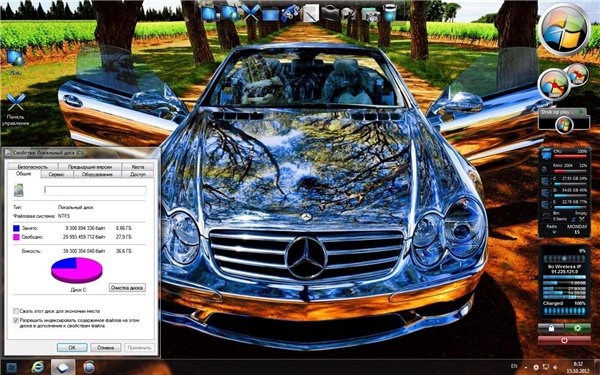Click the padlock lock gadget button
Screen dimensions: 600x375
551,328
